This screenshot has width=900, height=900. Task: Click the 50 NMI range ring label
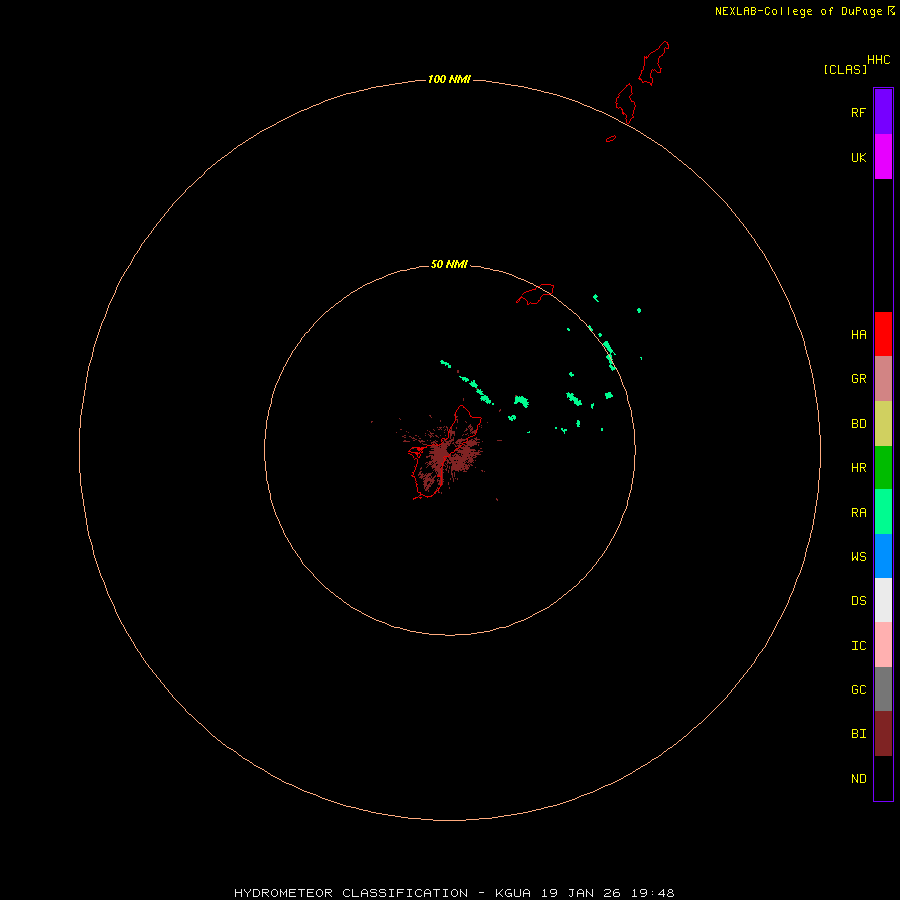[x=449, y=264]
